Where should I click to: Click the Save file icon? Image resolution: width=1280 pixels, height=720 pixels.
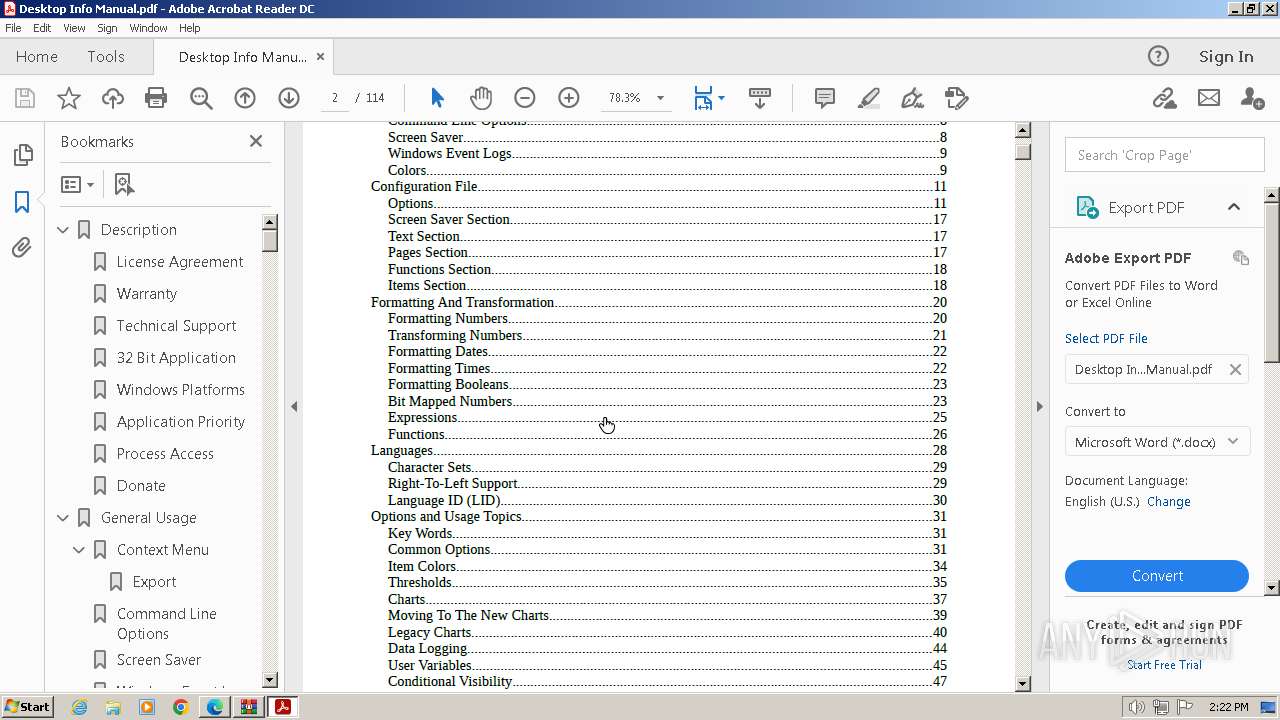click(25, 98)
